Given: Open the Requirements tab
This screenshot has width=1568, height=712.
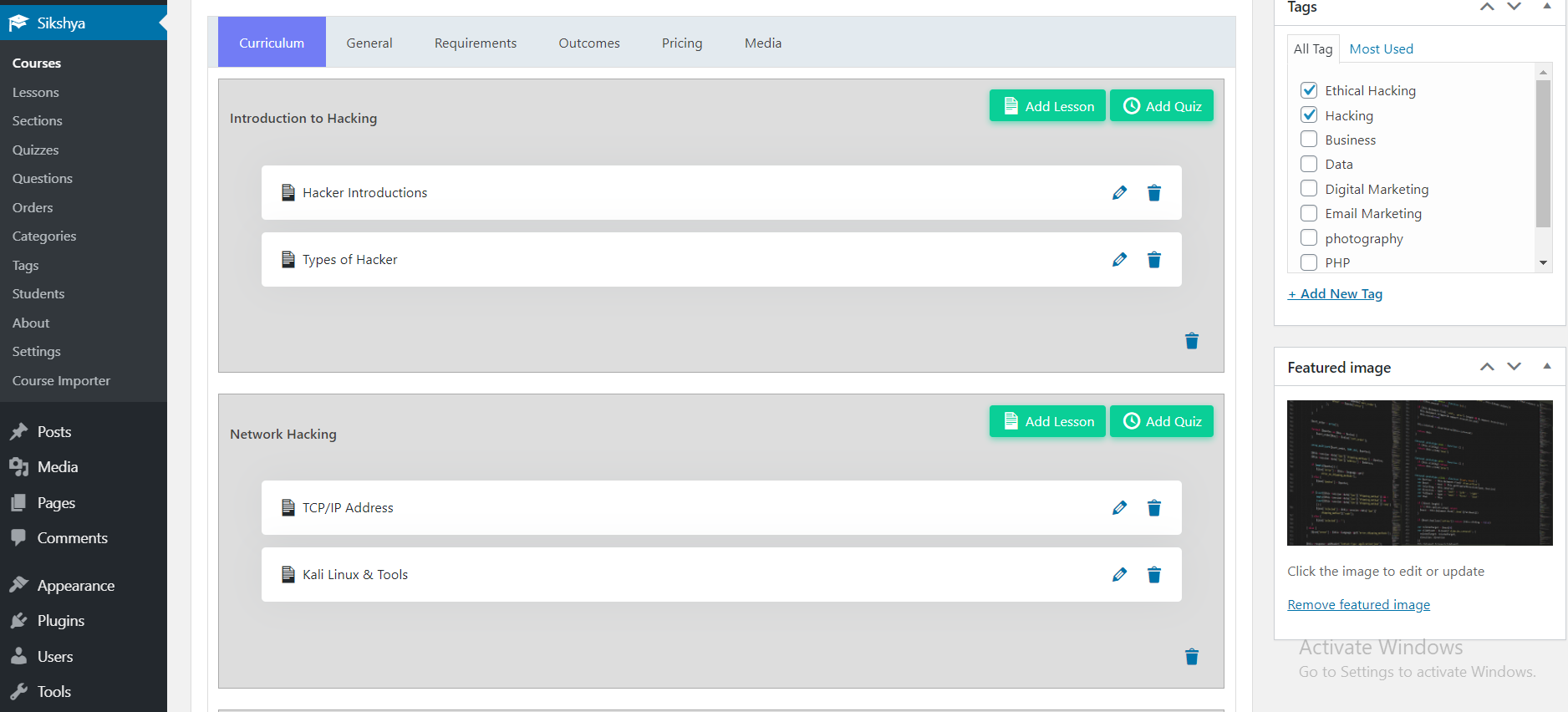Looking at the screenshot, I should pyautogui.click(x=476, y=43).
